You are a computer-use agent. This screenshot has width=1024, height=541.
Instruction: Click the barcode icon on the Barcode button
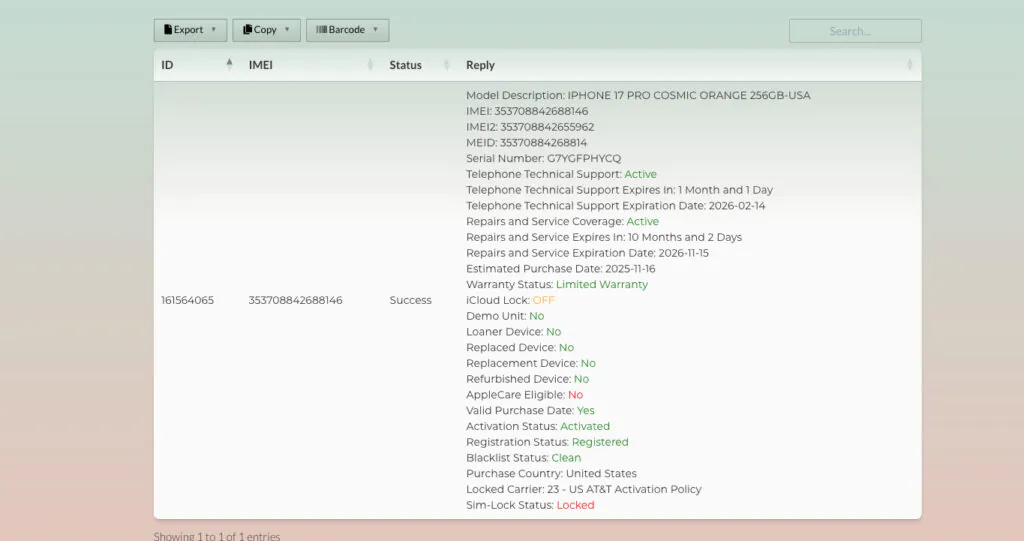[321, 29]
